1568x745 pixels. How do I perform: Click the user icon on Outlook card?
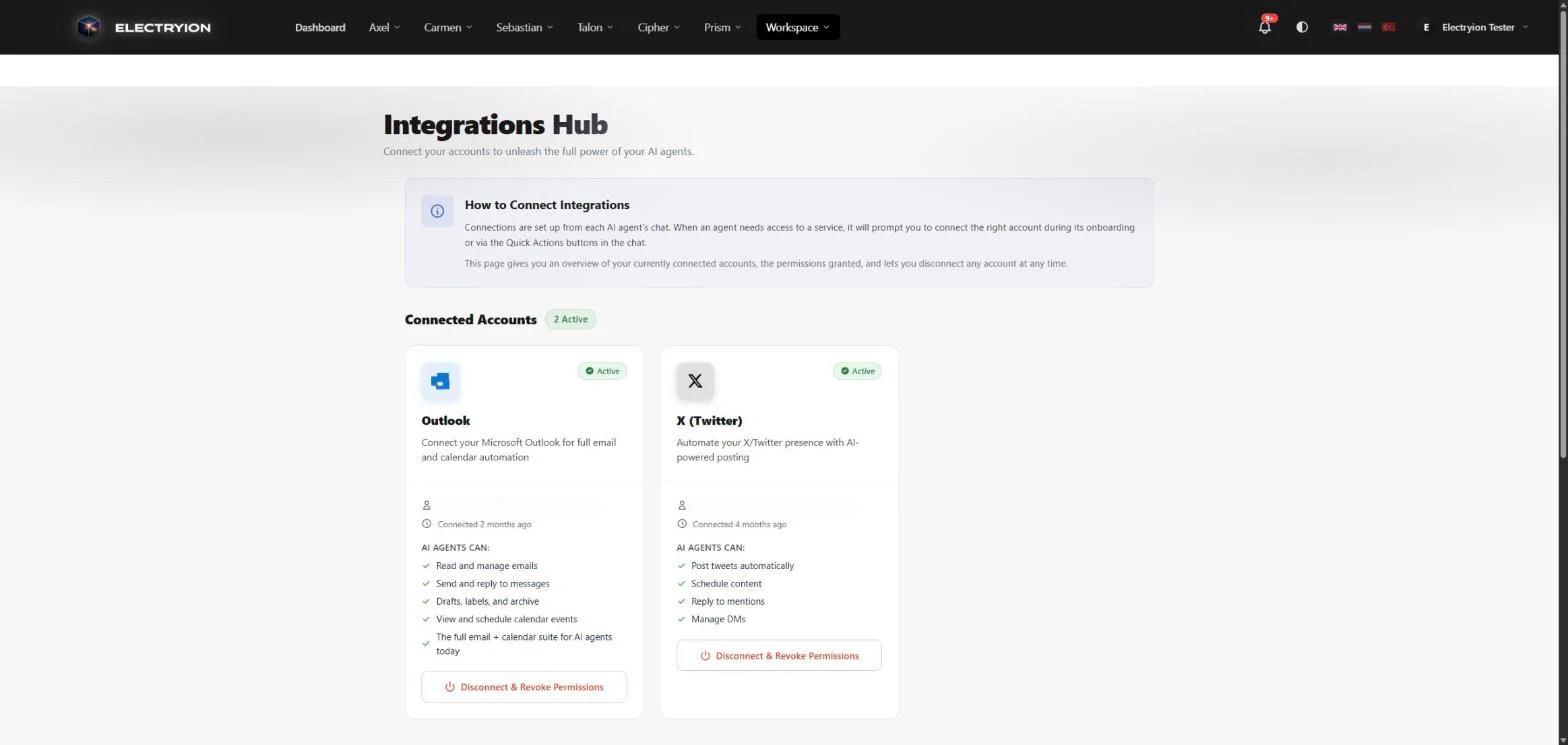click(x=426, y=506)
